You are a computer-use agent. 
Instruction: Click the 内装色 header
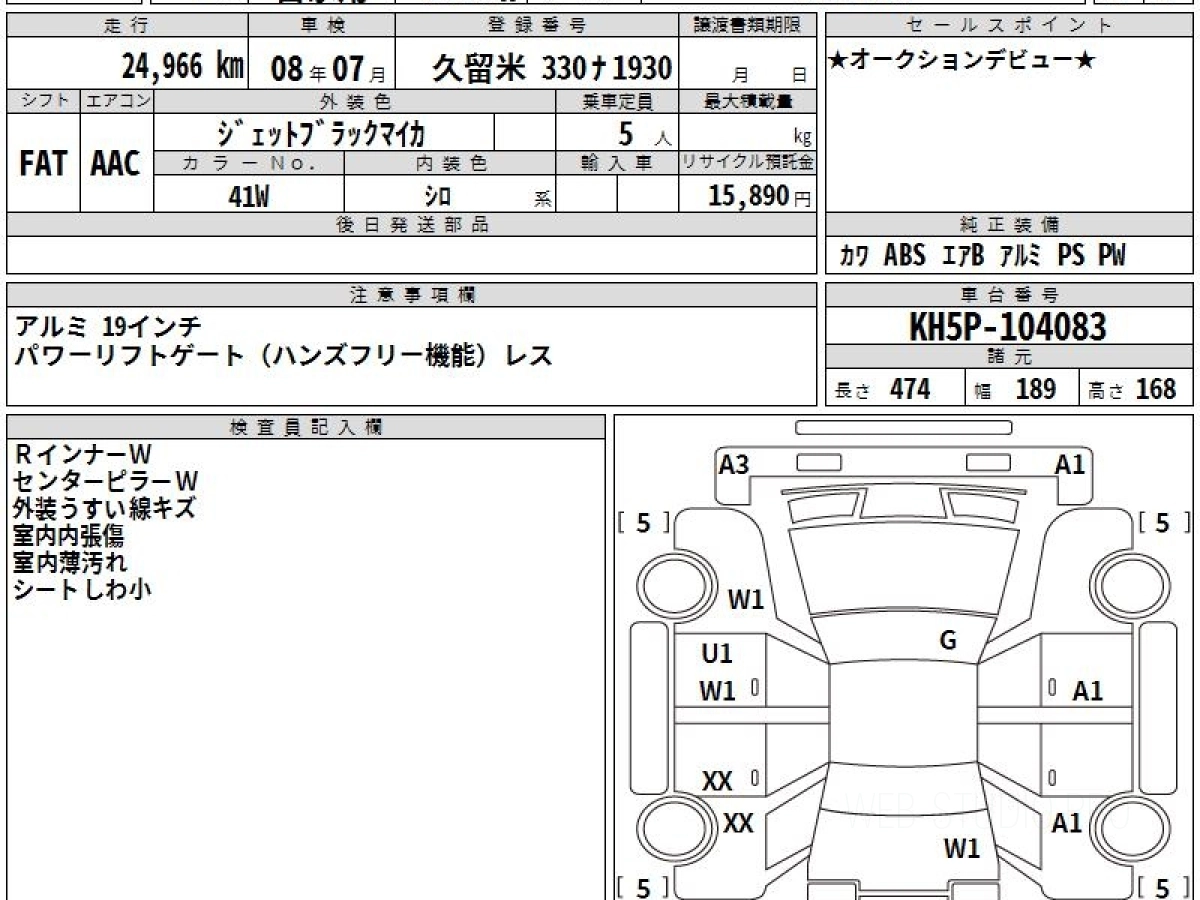[x=450, y=163]
